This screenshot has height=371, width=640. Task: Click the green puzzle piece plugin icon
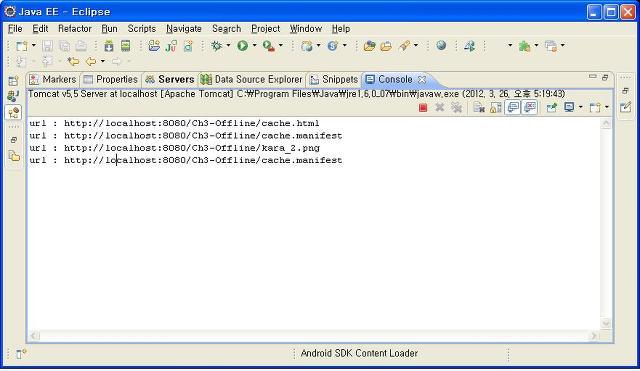[524, 46]
